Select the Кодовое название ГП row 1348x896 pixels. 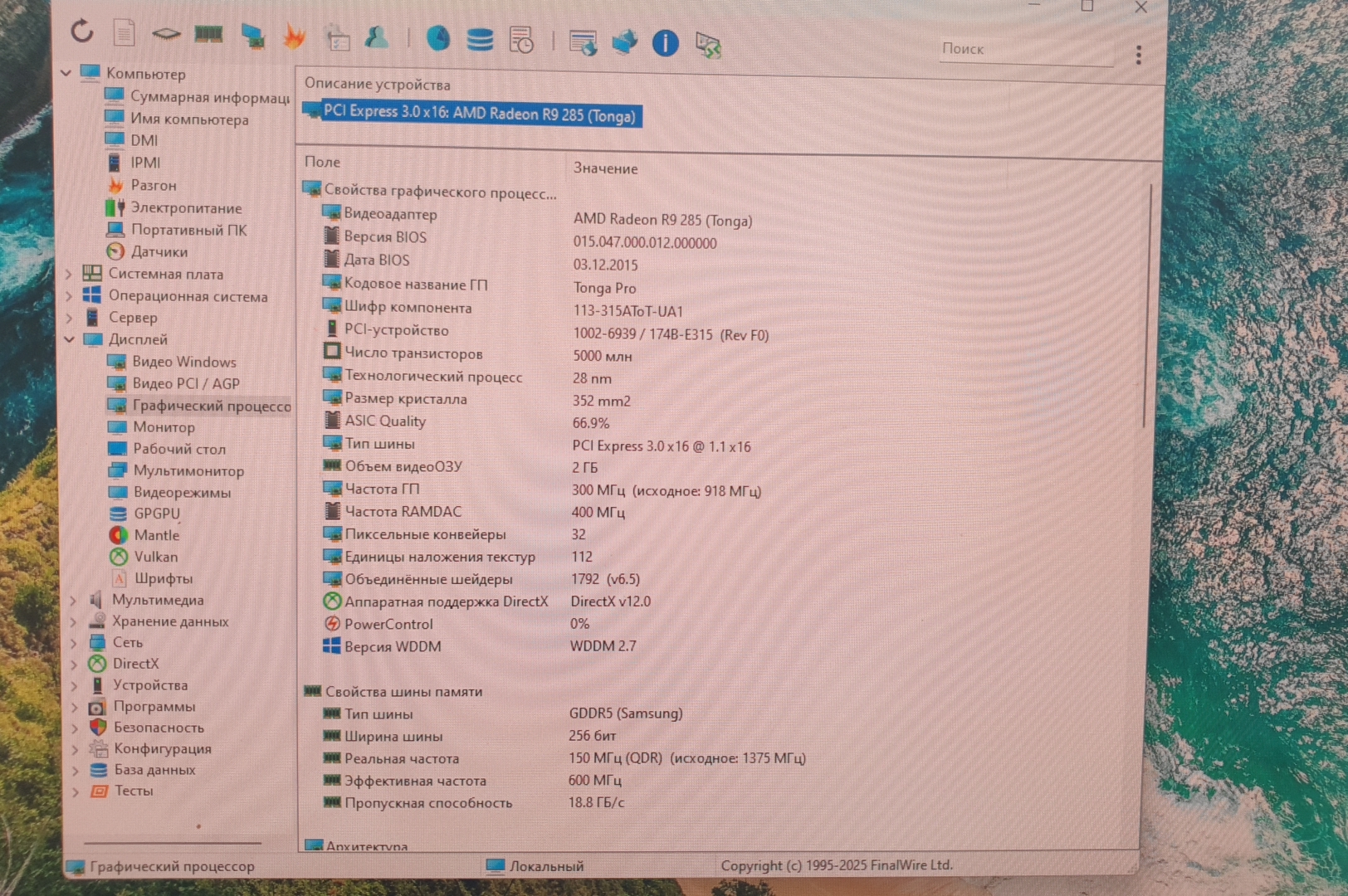click(481, 286)
